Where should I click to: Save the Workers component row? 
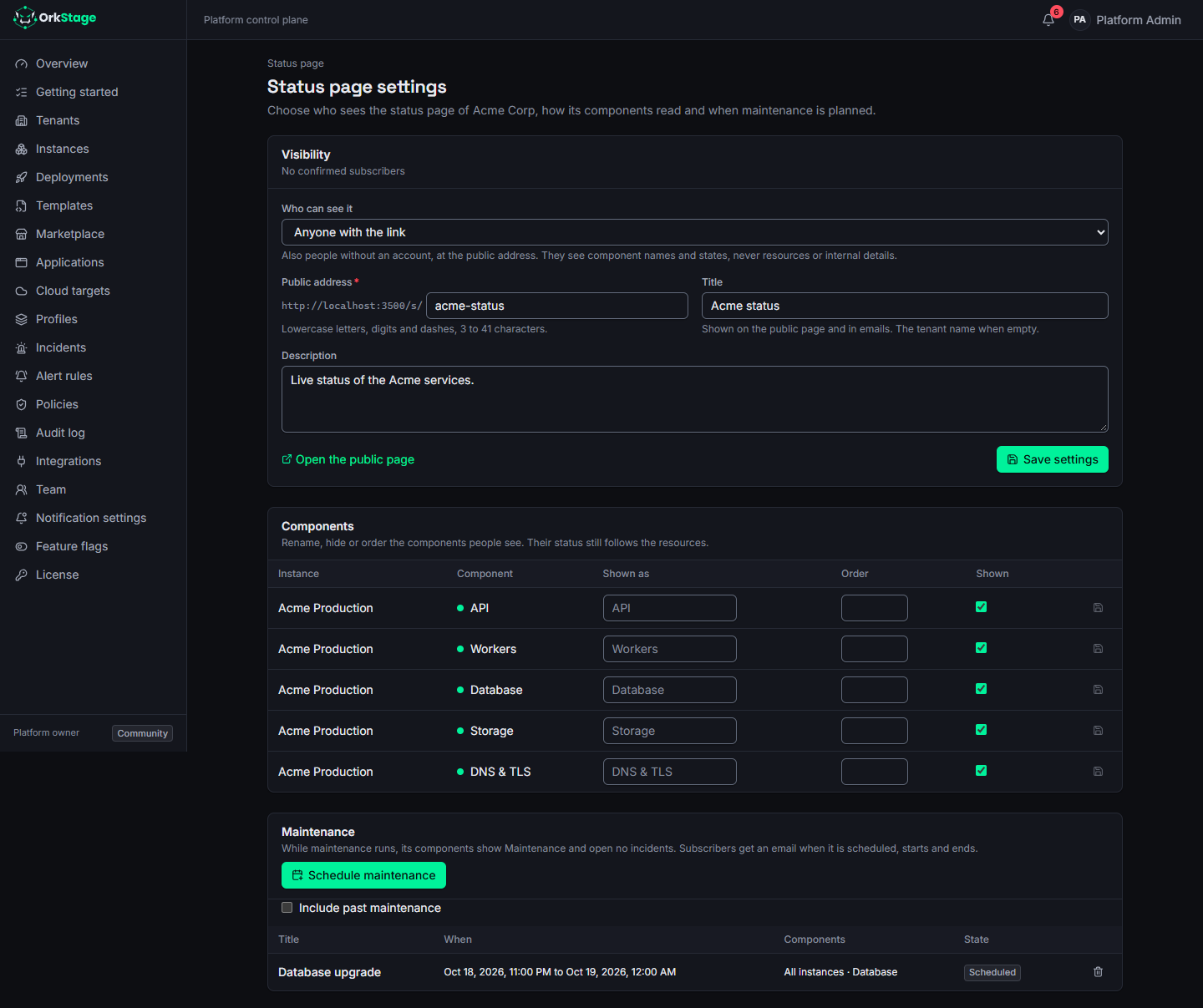pyautogui.click(x=1099, y=649)
